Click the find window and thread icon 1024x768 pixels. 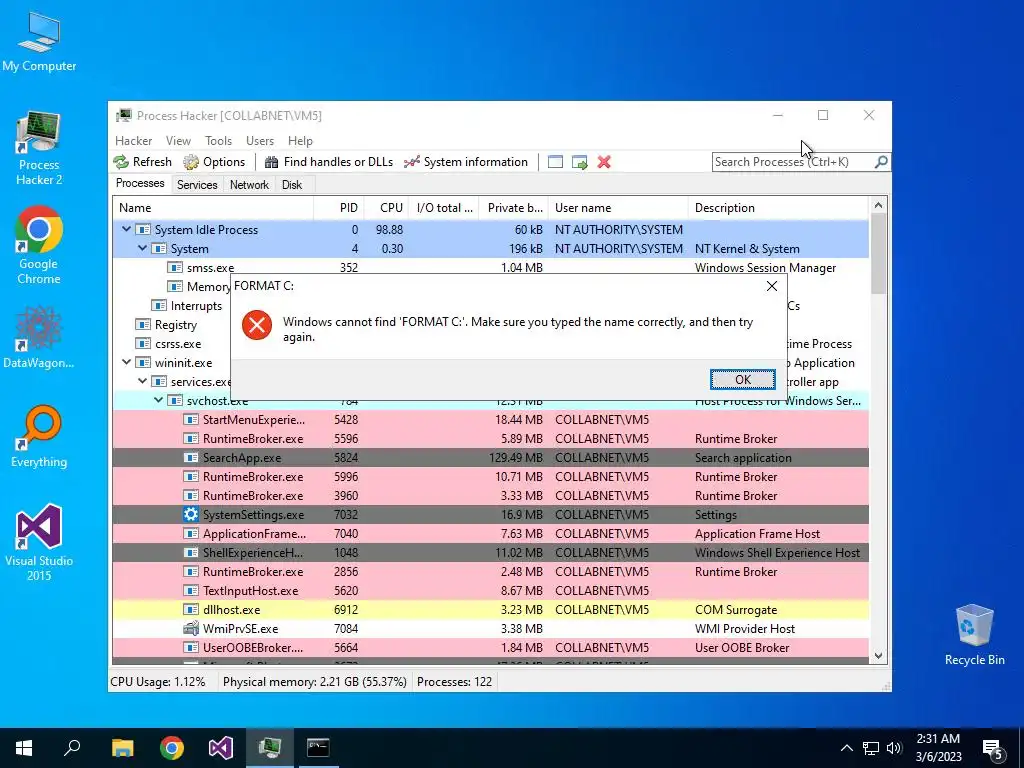pyautogui.click(x=579, y=162)
